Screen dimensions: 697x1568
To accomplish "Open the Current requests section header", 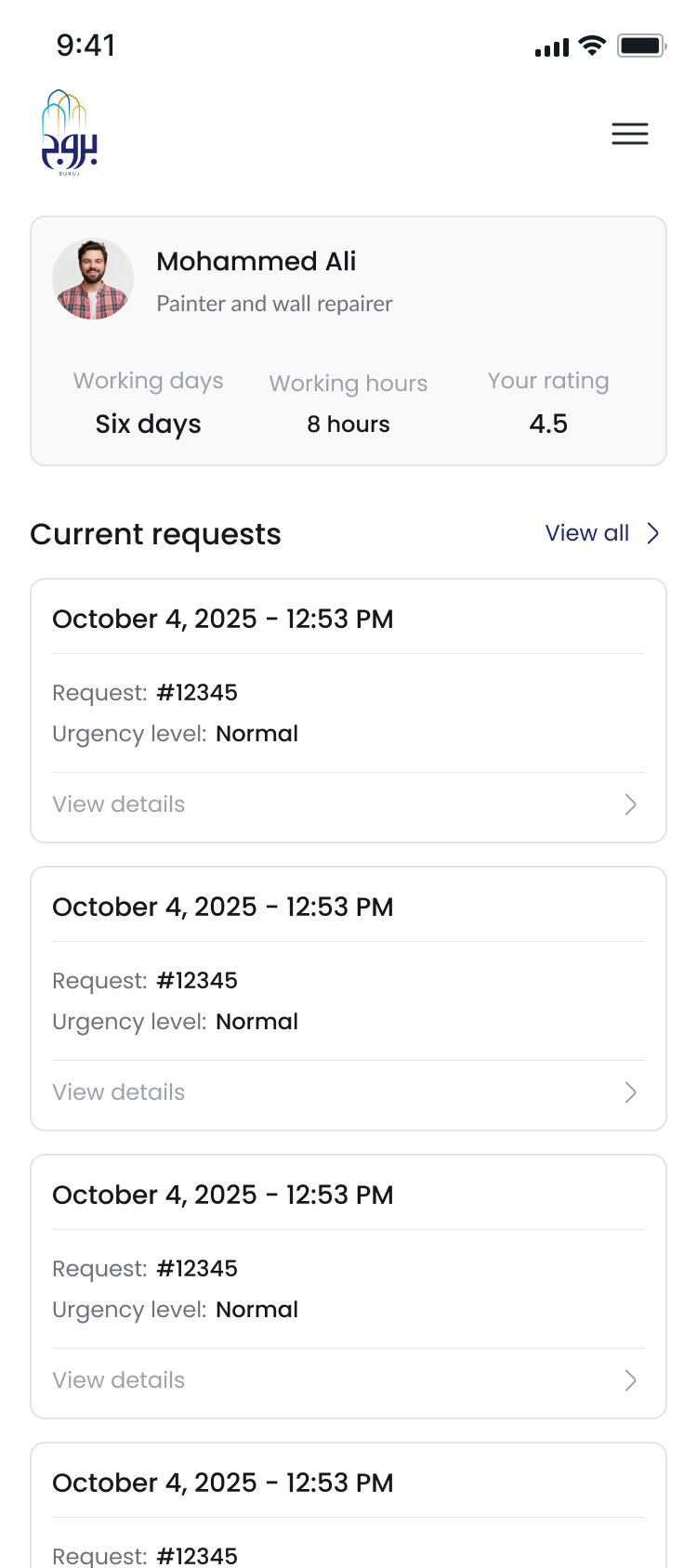I will pos(155,534).
